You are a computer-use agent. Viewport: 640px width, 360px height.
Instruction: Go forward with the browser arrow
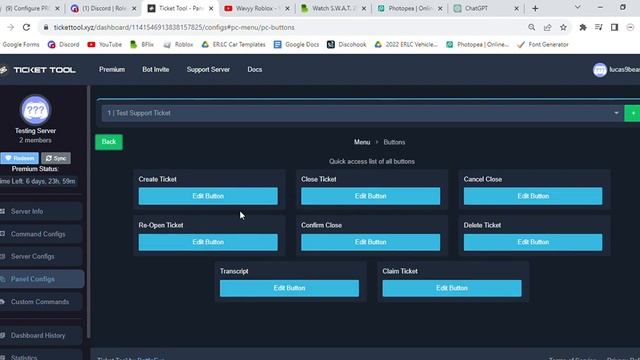tap(11, 27)
